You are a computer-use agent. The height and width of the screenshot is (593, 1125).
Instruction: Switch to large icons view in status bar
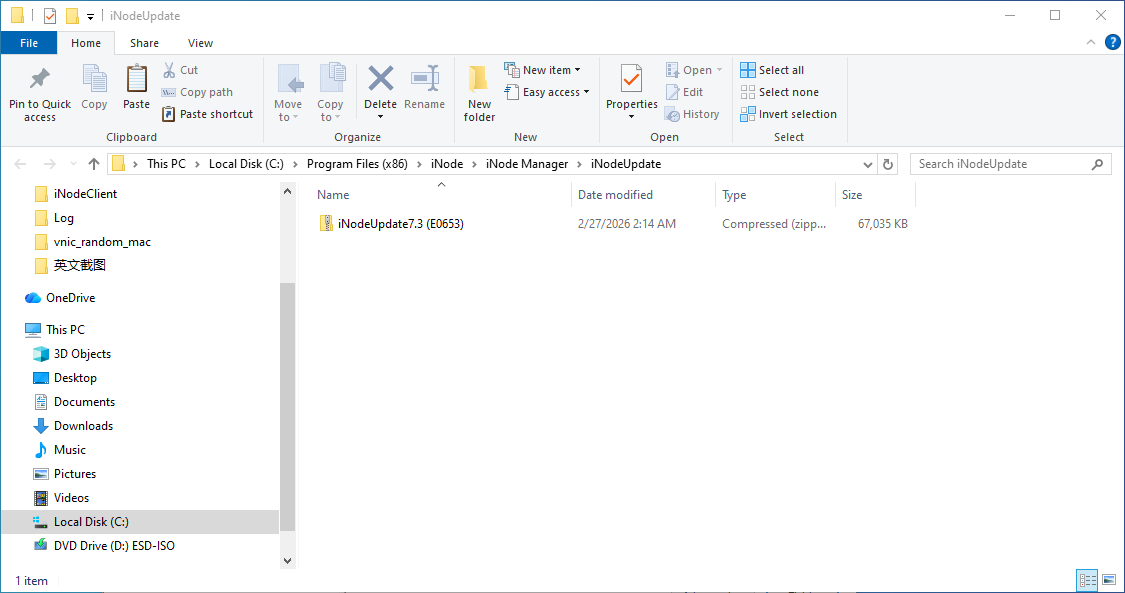(x=1108, y=580)
